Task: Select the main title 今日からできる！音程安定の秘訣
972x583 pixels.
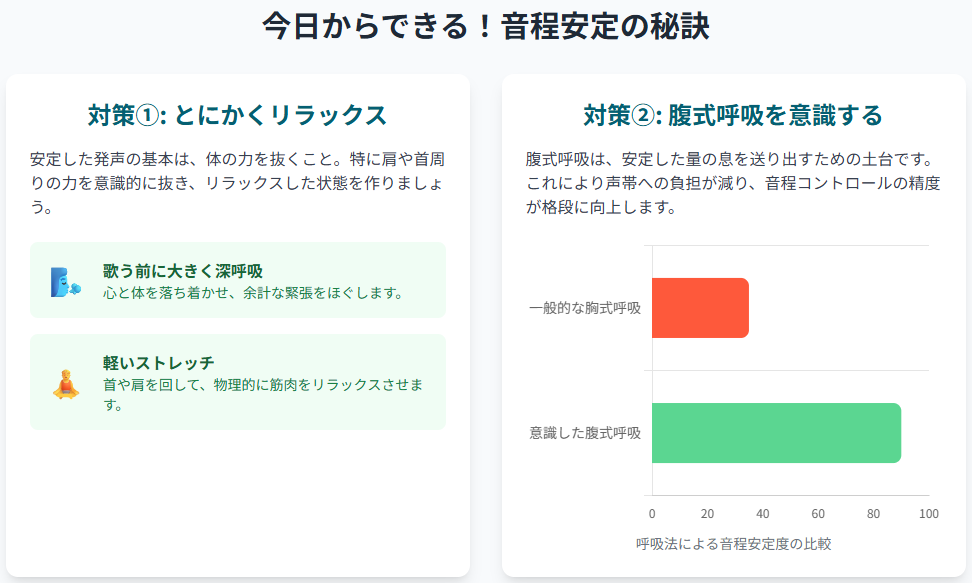Action: [486, 27]
